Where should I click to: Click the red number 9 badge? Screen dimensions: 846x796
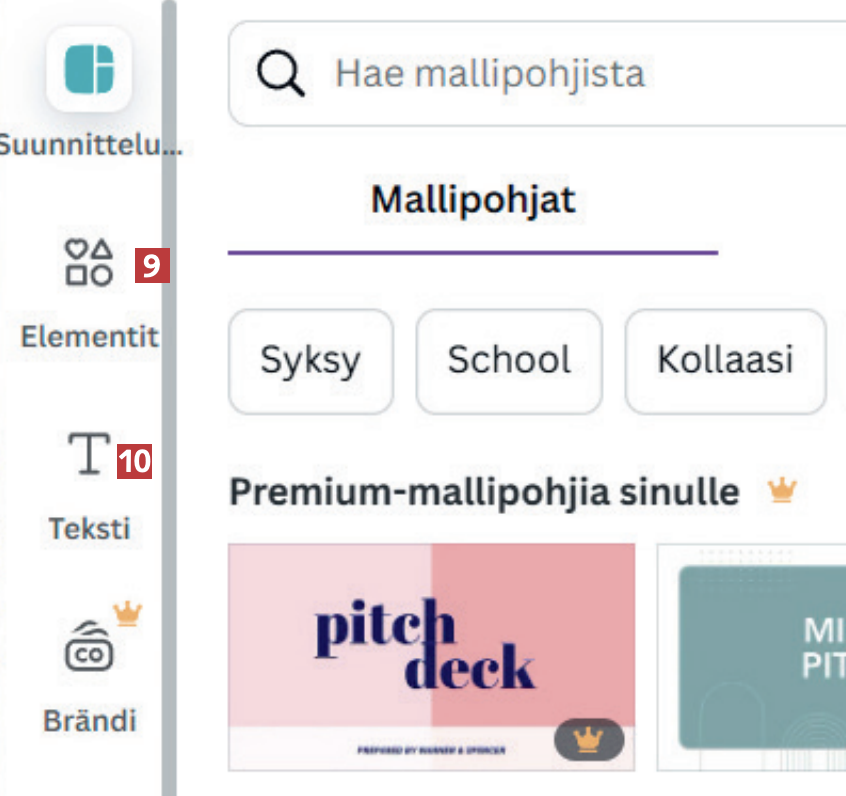[150, 265]
